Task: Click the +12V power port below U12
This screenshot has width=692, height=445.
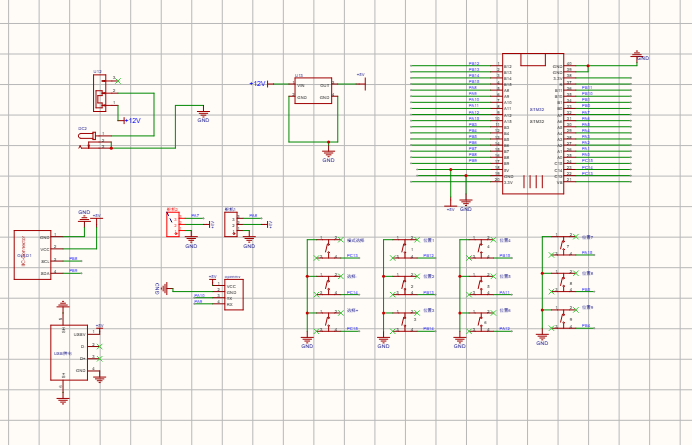Action: tap(132, 121)
